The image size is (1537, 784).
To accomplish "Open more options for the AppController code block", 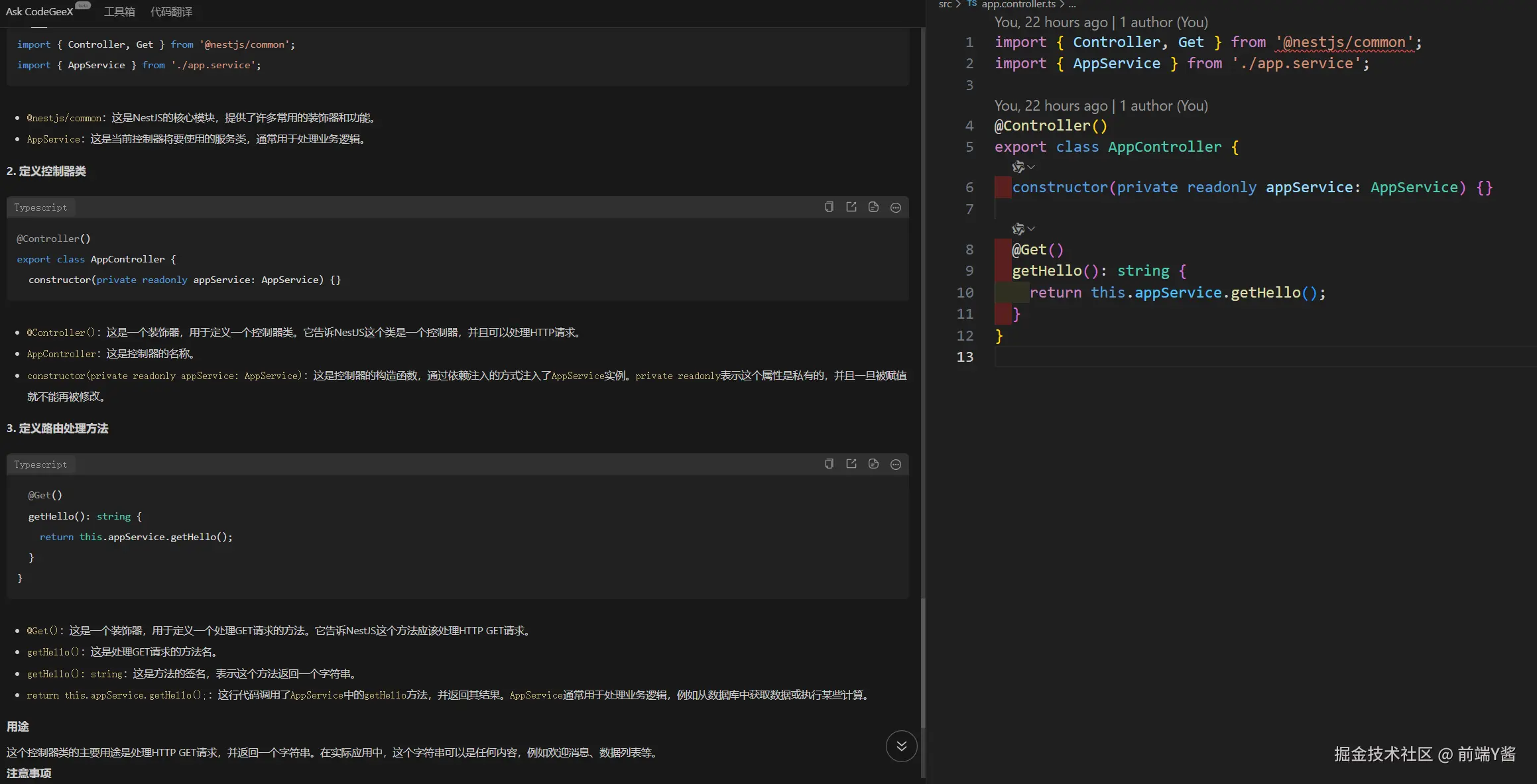I will point(896,207).
